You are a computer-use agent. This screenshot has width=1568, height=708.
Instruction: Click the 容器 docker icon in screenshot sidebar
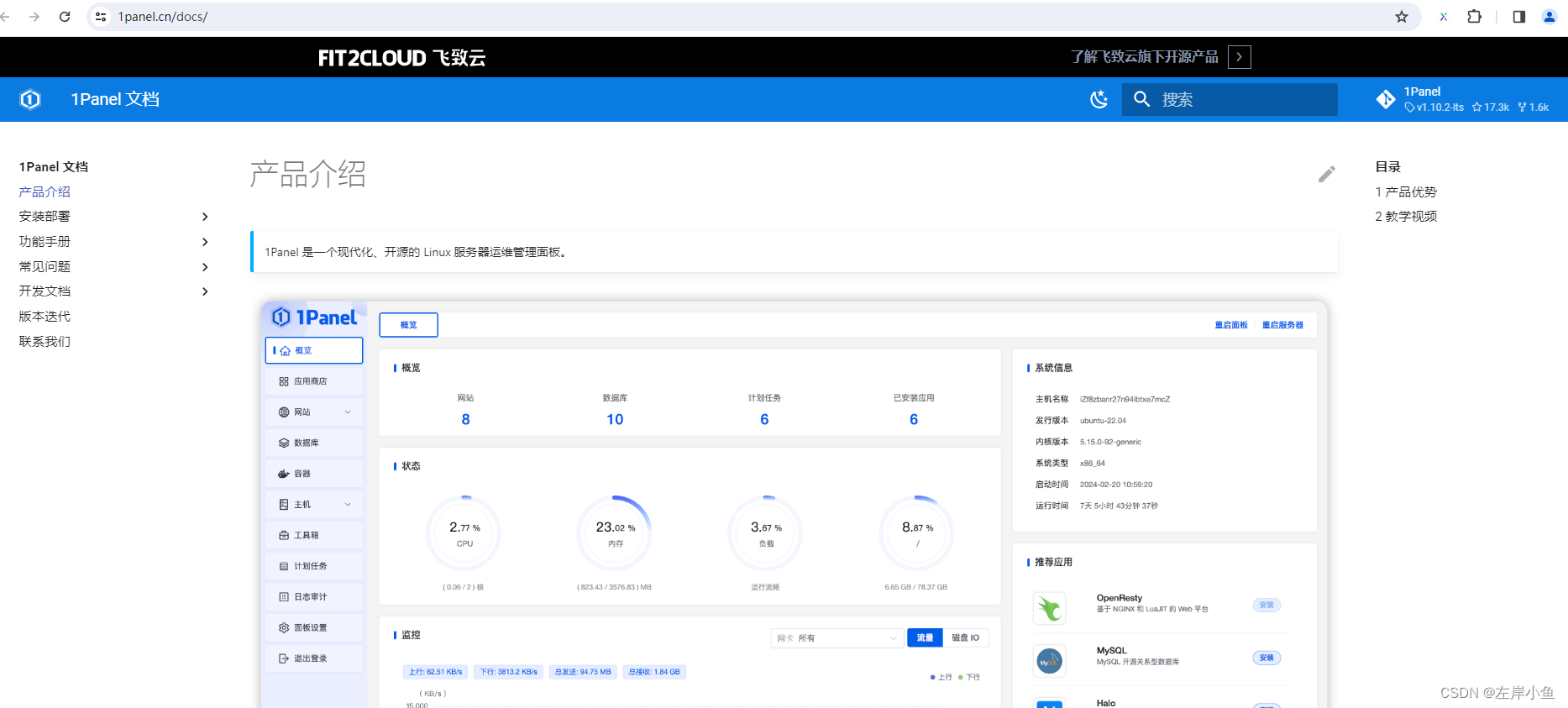pos(284,474)
